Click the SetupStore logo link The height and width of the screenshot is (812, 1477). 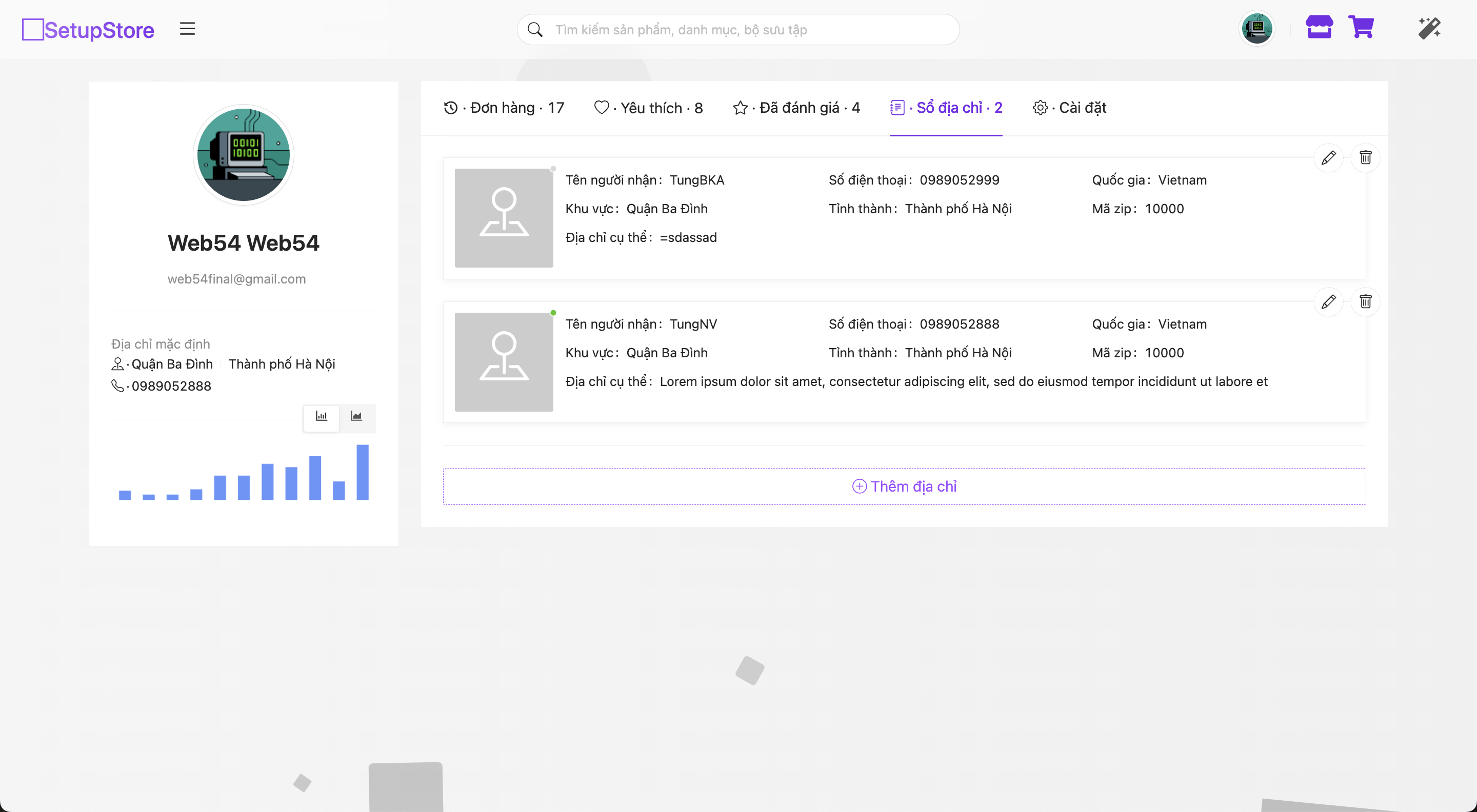(88, 30)
